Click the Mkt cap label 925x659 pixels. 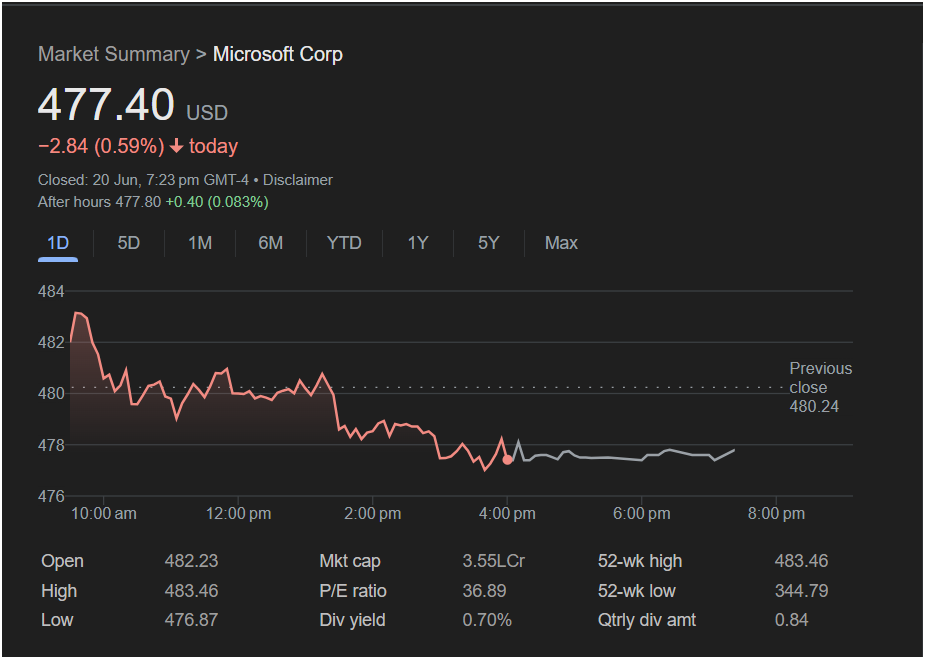click(350, 561)
